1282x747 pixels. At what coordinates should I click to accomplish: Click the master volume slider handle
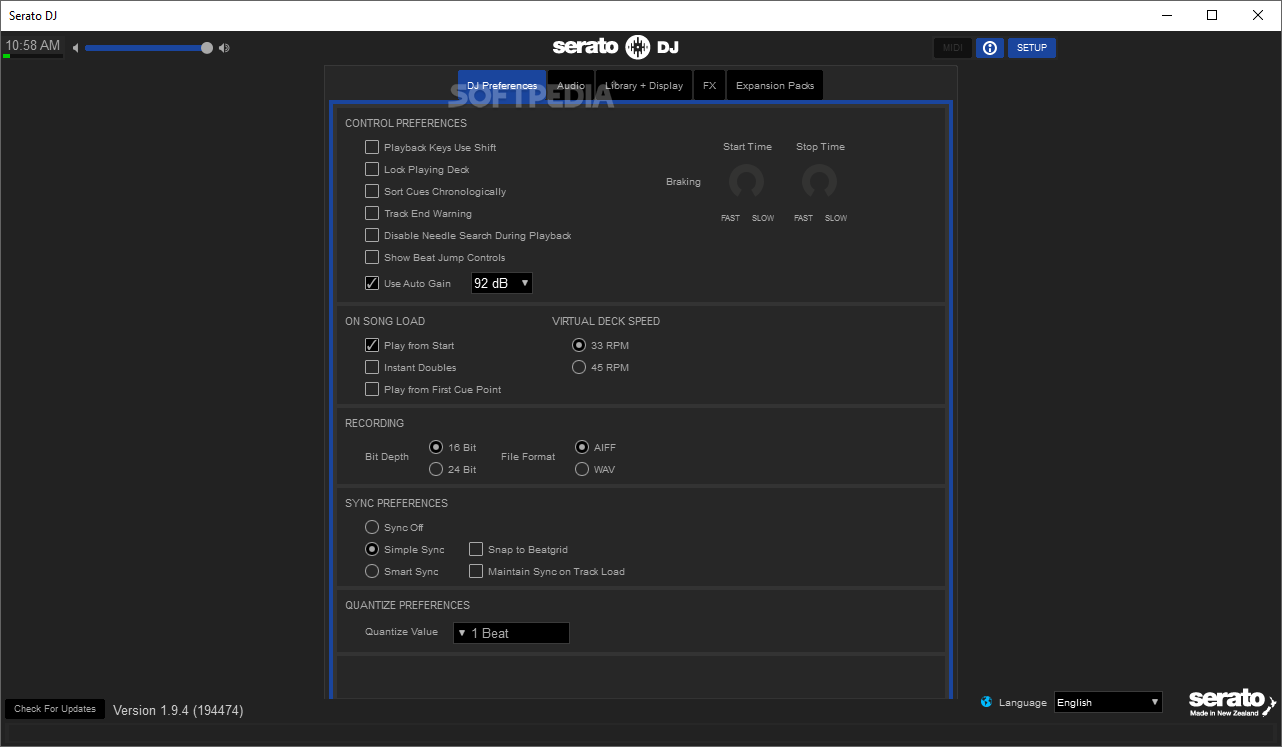[x=207, y=48]
